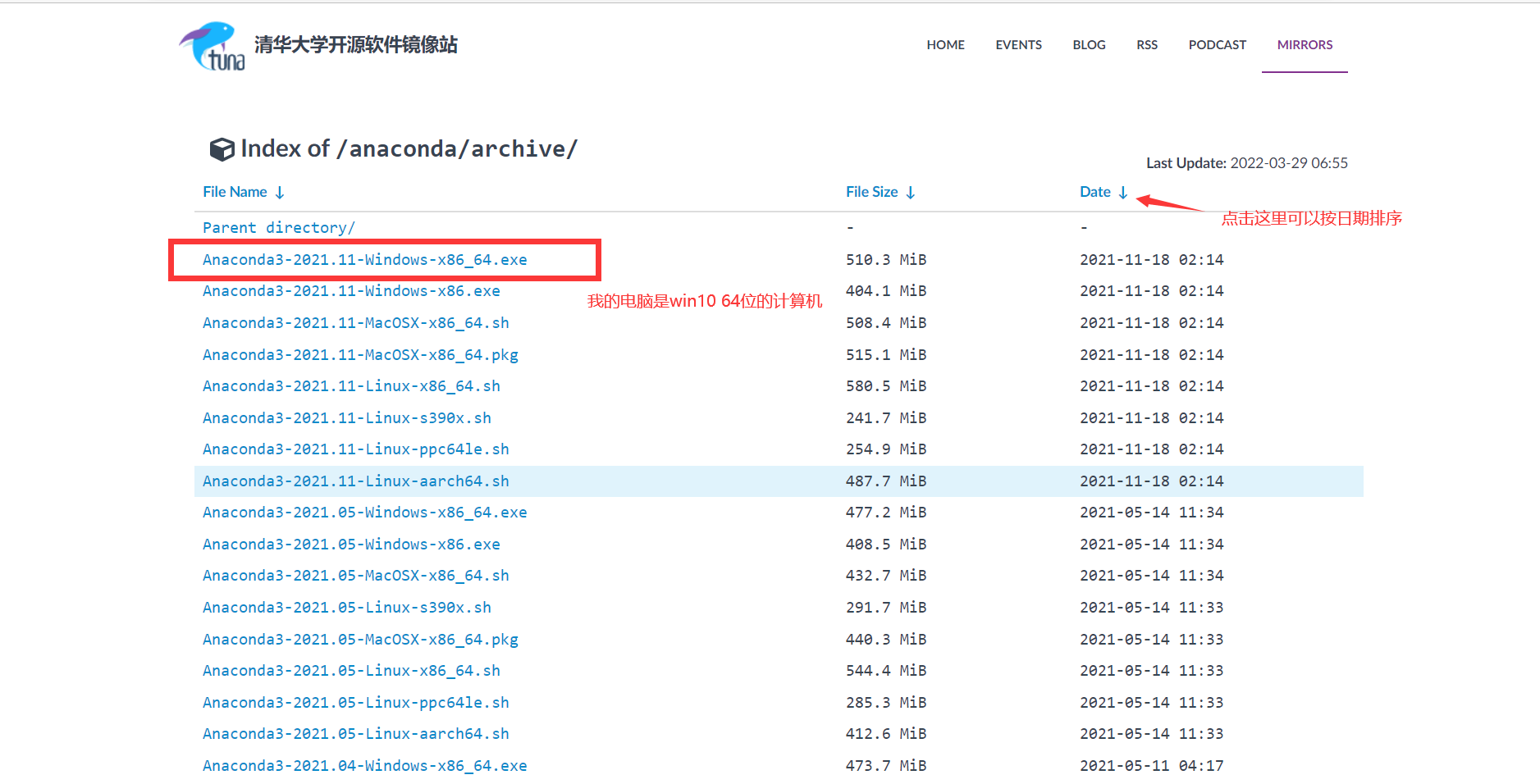The width and height of the screenshot is (1540, 784).
Task: Select the 508.4 MiB file size
Action: pos(886,323)
